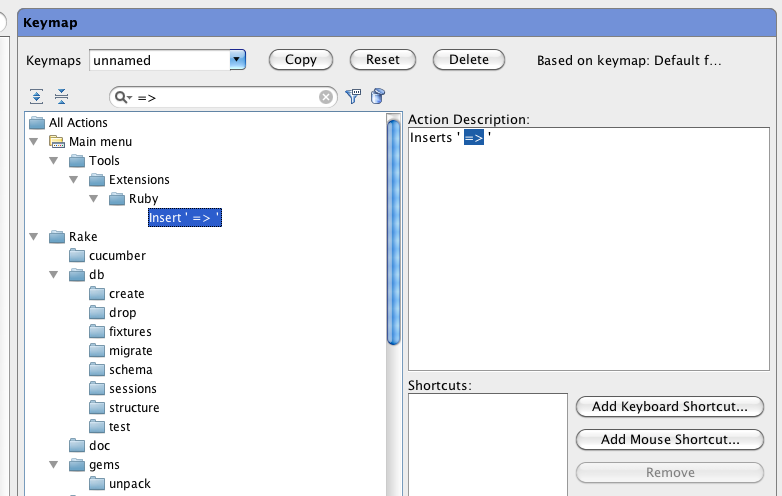Open the Find Actions by Shortcut filter
The height and width of the screenshot is (496, 782).
[353, 96]
